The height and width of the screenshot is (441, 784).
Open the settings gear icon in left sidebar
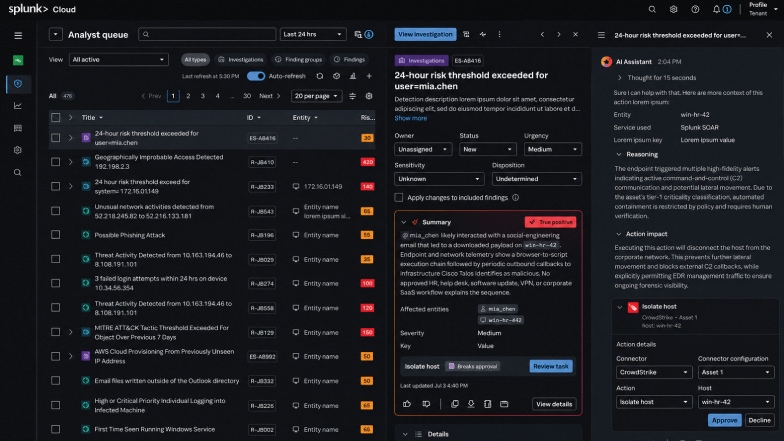click(18, 150)
